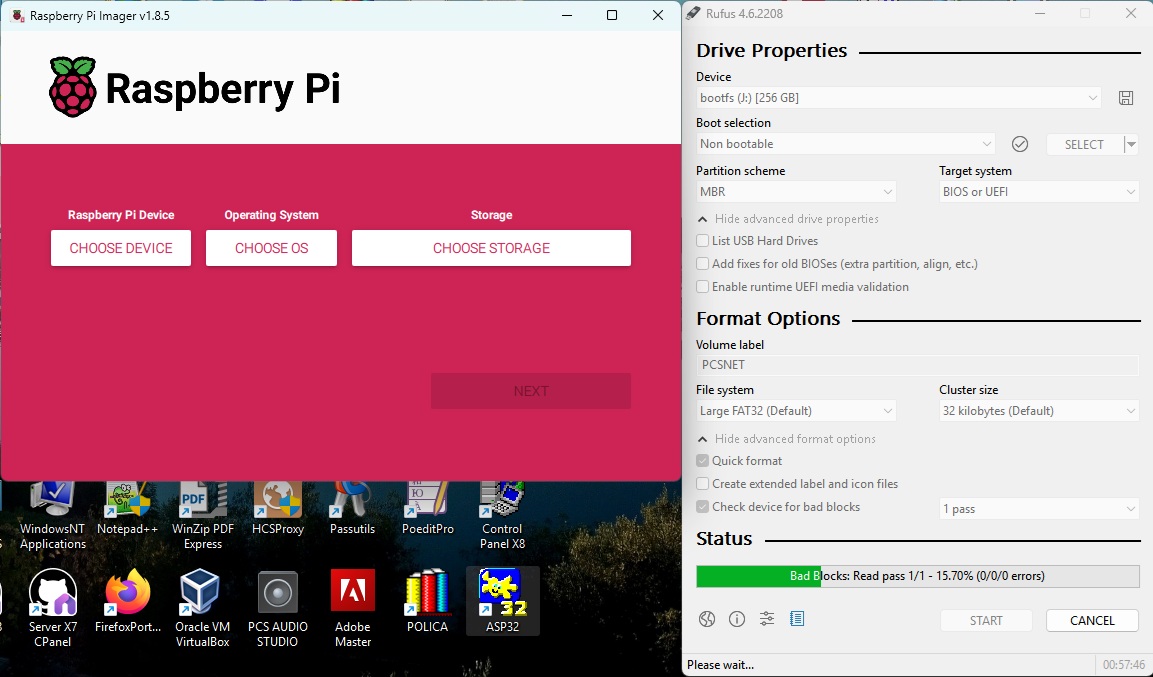
Task: Click Raspberry Pi logo in Imager
Action: 73,87
